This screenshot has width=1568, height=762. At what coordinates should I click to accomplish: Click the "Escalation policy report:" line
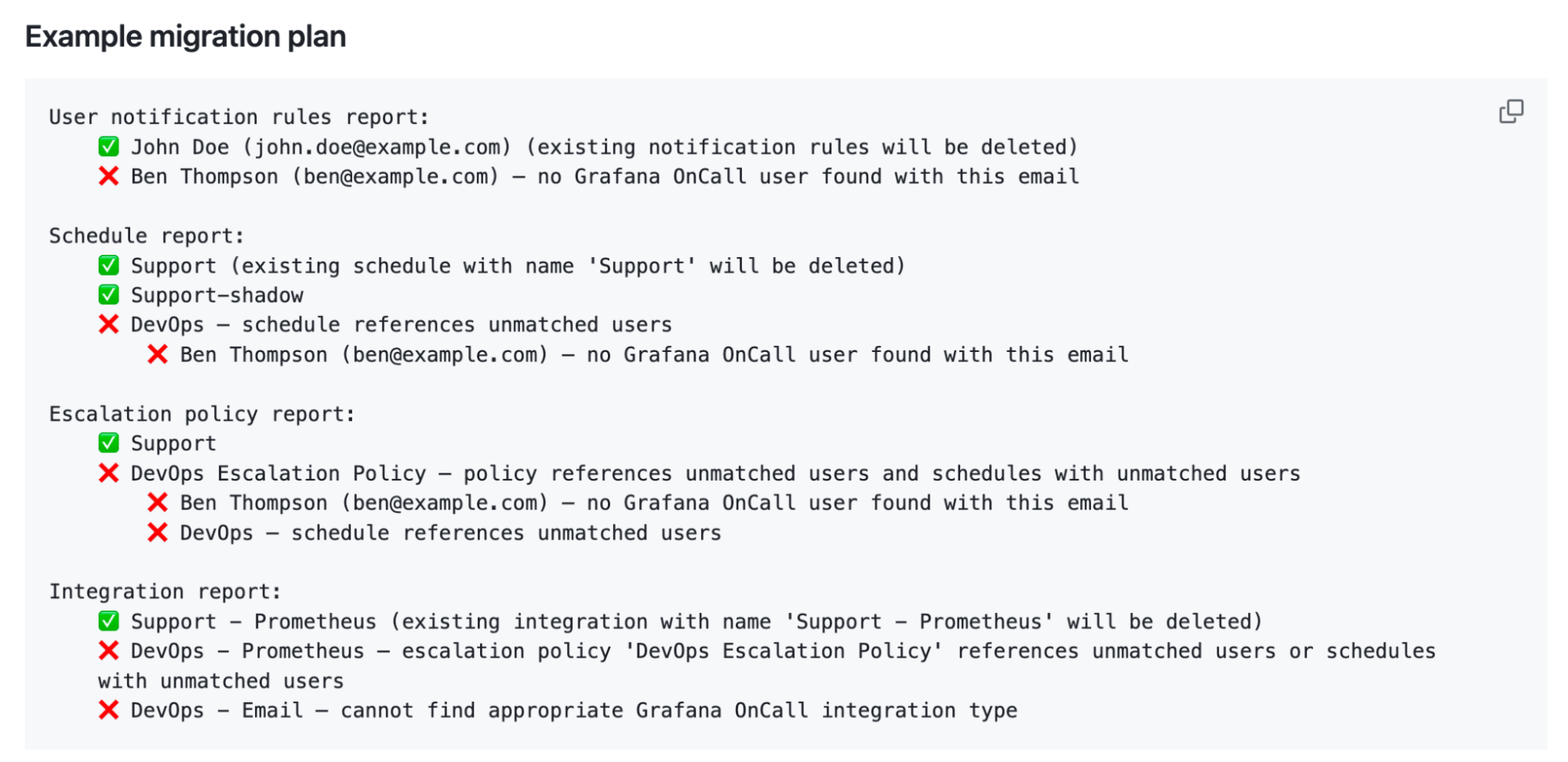click(202, 414)
